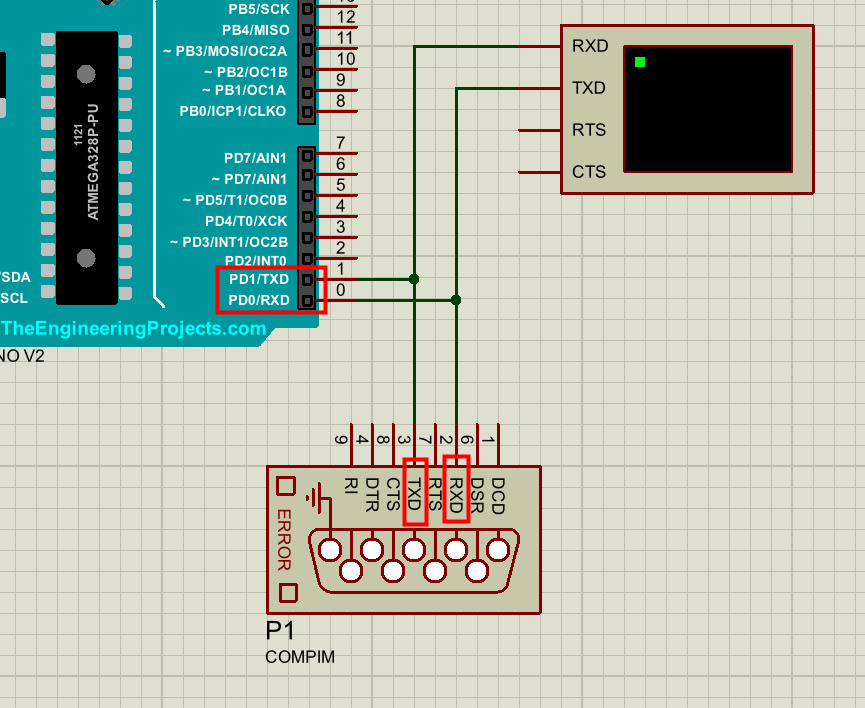Click the P1 component reference label
The height and width of the screenshot is (708, 865).
(x=280, y=632)
